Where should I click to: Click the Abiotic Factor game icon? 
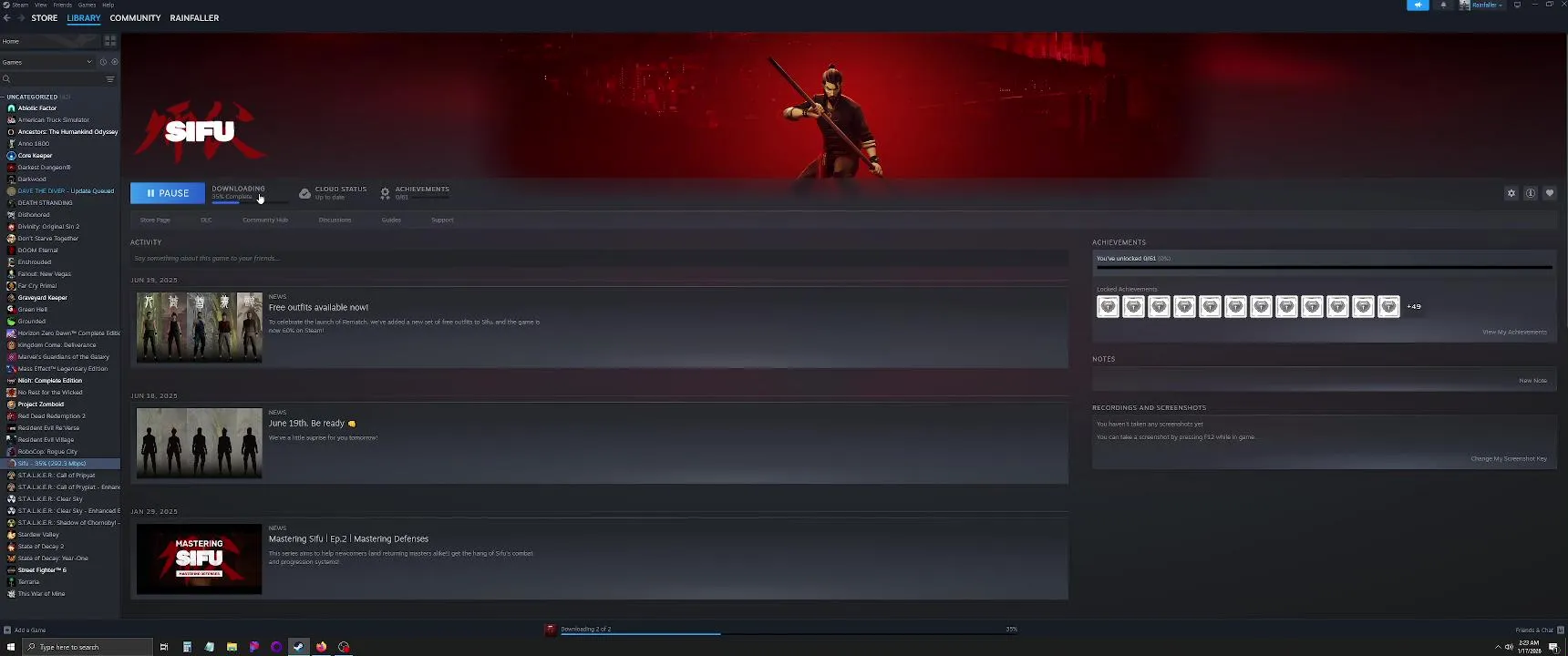[x=11, y=108]
